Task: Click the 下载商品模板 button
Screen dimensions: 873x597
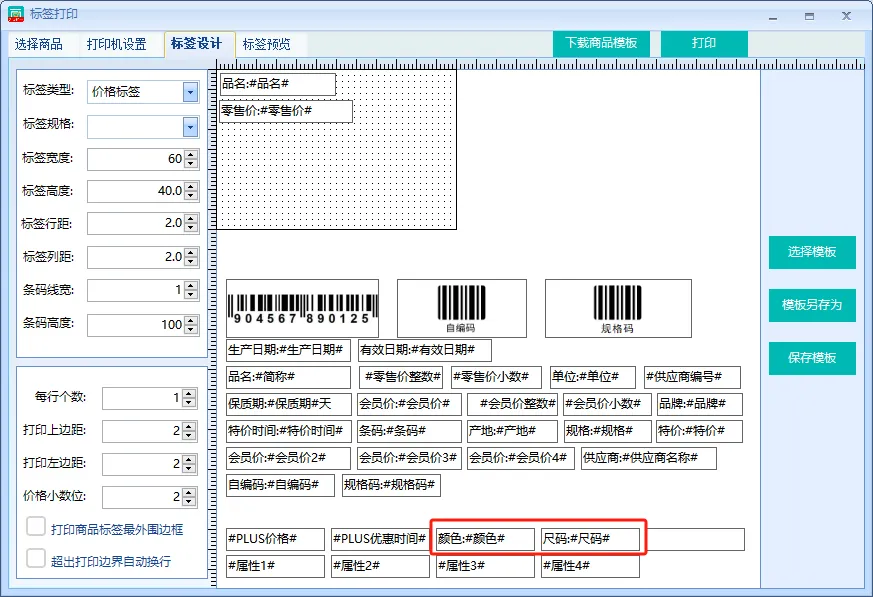Action: 601,44
